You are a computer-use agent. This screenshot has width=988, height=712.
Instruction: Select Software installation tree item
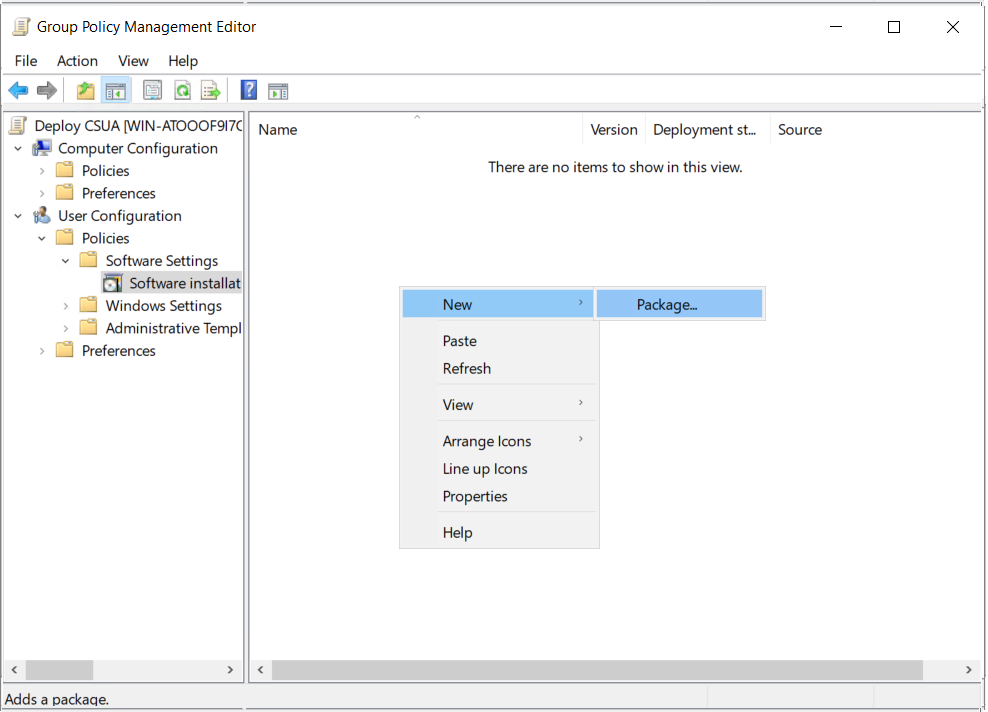(184, 283)
